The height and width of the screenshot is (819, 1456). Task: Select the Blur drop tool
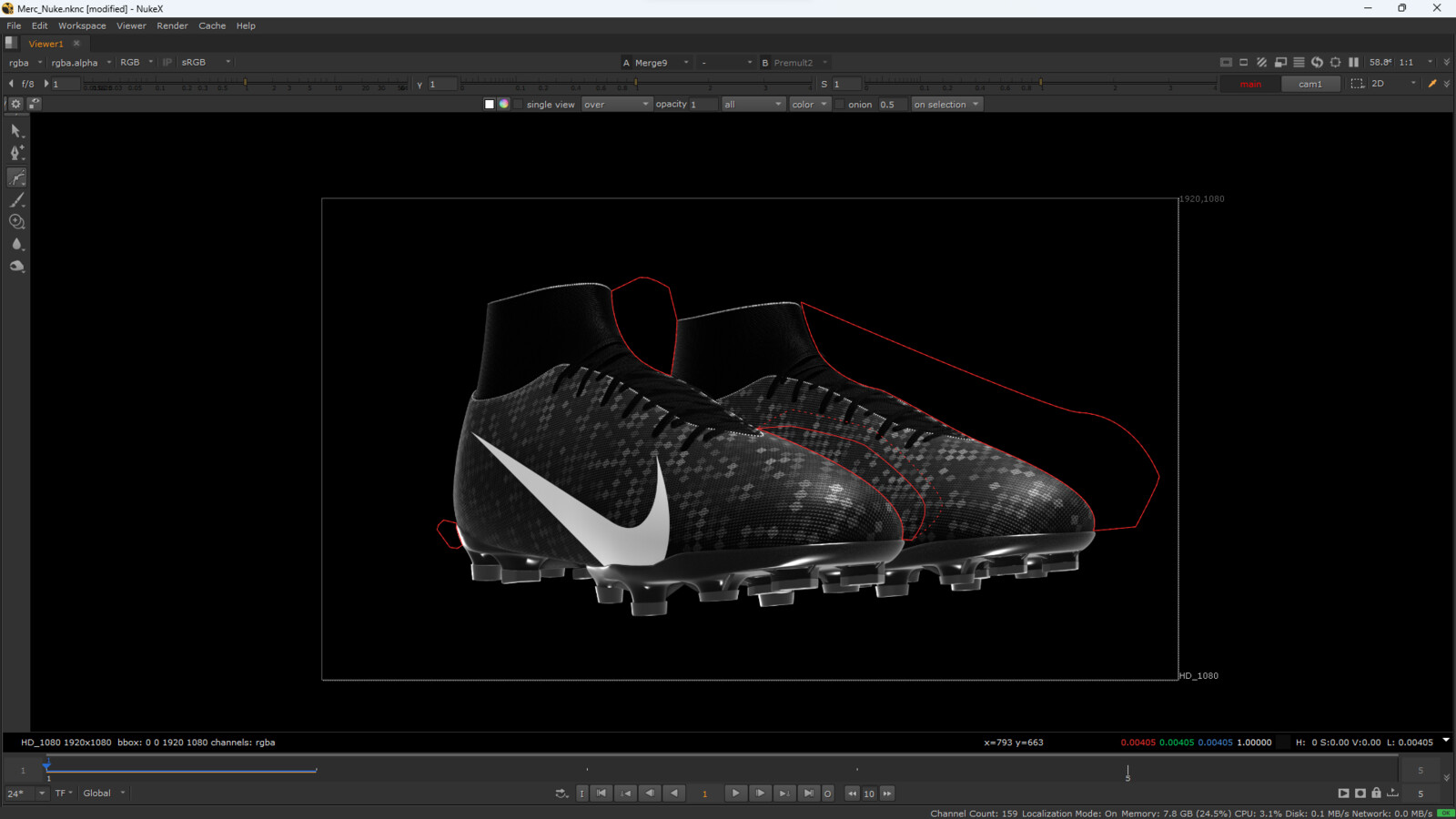click(x=16, y=244)
